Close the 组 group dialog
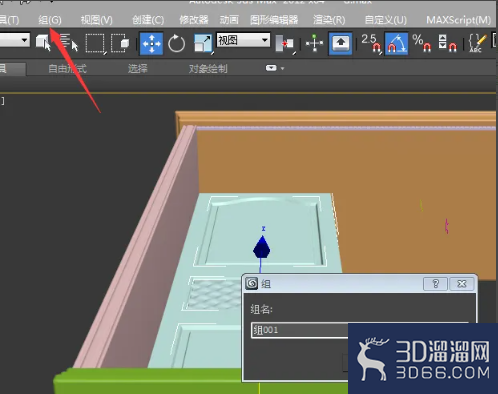The width and height of the screenshot is (498, 394). pyautogui.click(x=462, y=284)
